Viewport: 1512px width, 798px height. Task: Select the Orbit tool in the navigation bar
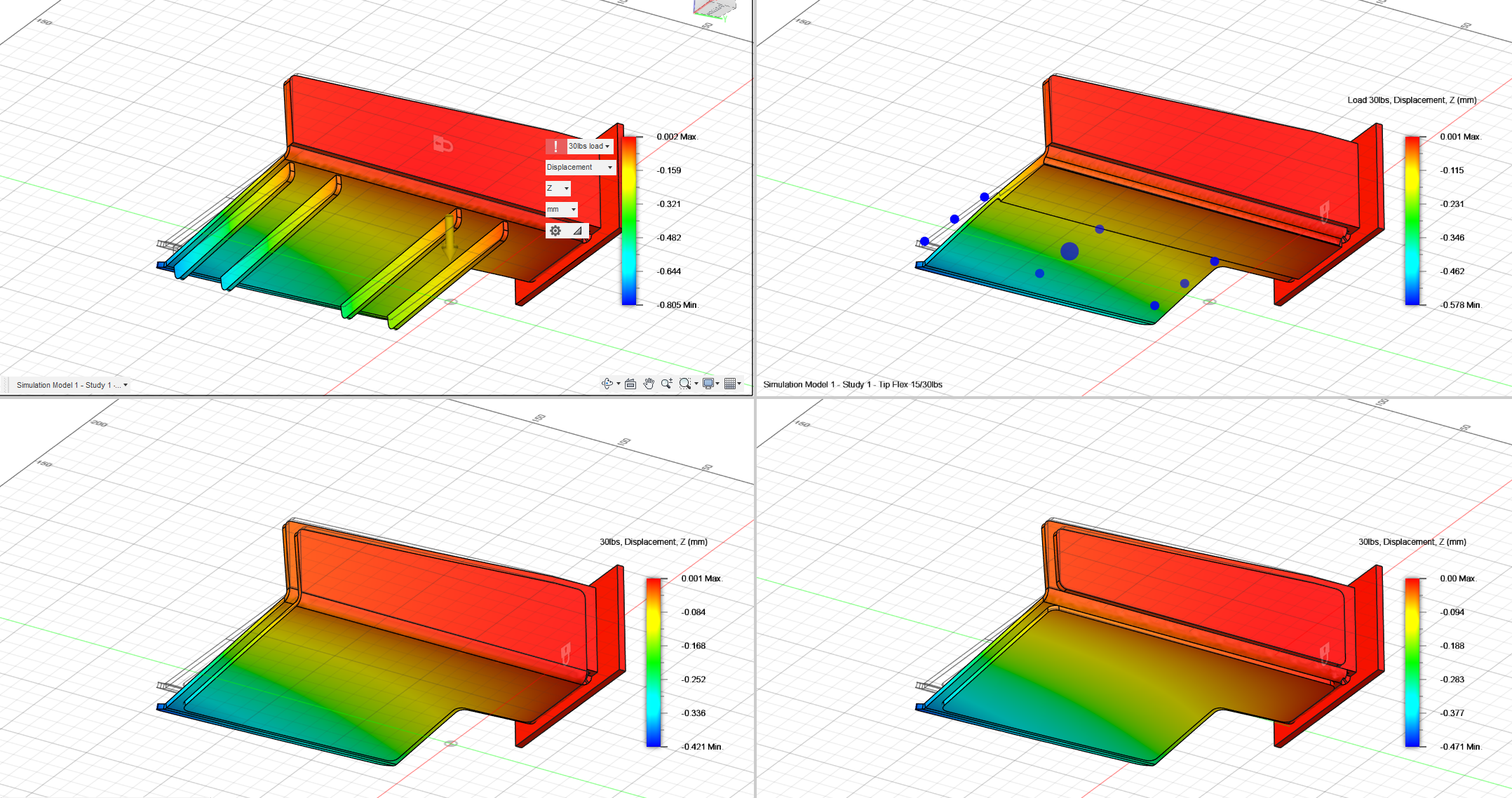607,384
